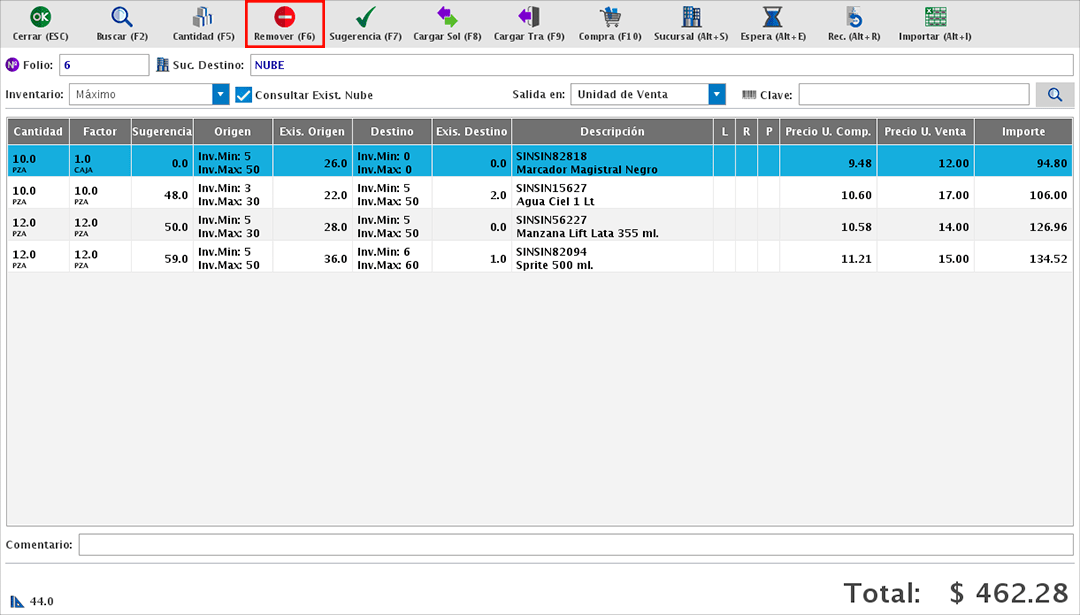This screenshot has height=615, width=1080.
Task: Import spreadsheet via Importar (Alt+I)
Action: click(935, 17)
